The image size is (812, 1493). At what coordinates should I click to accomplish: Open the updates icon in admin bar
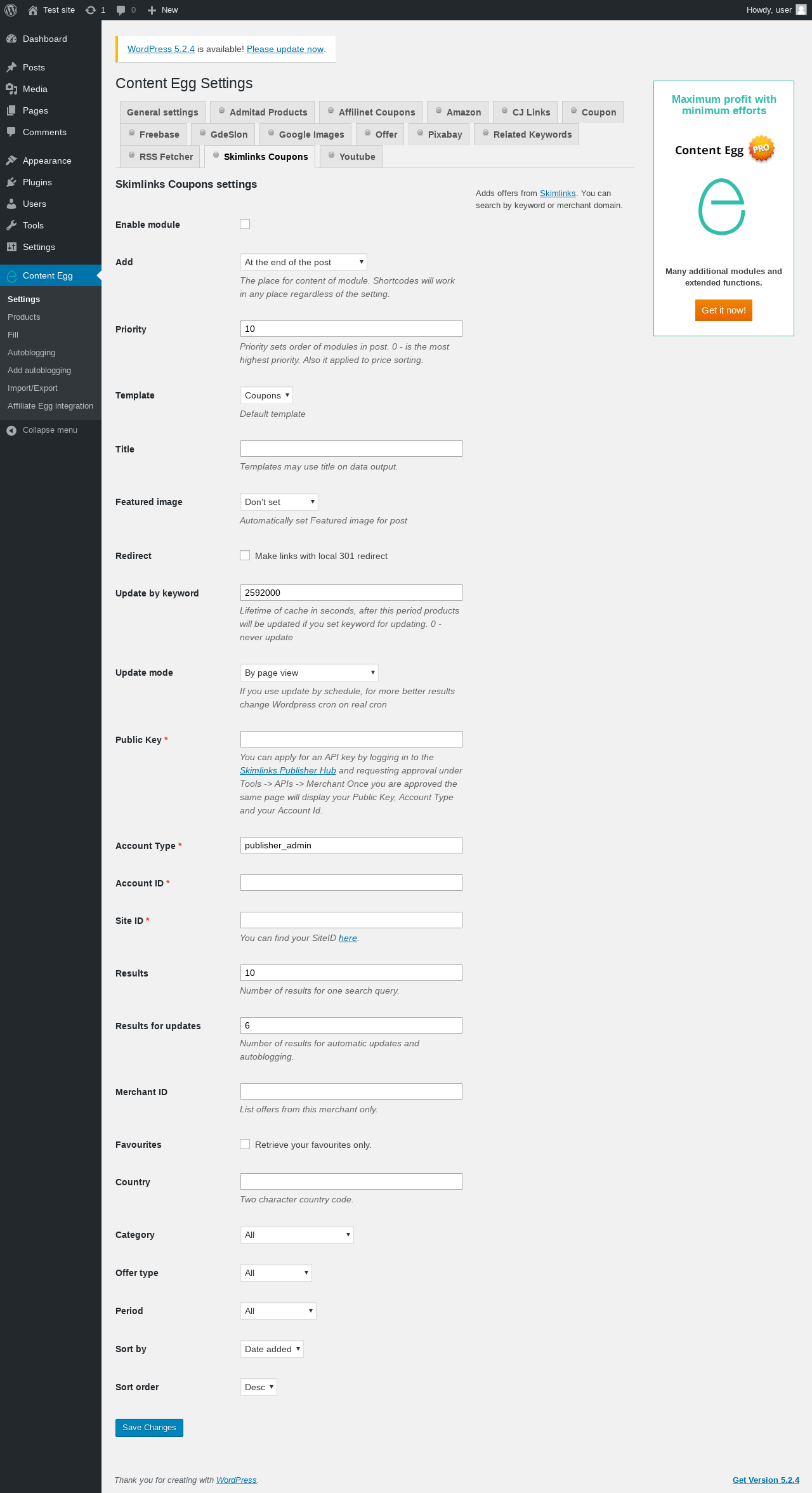(x=91, y=10)
